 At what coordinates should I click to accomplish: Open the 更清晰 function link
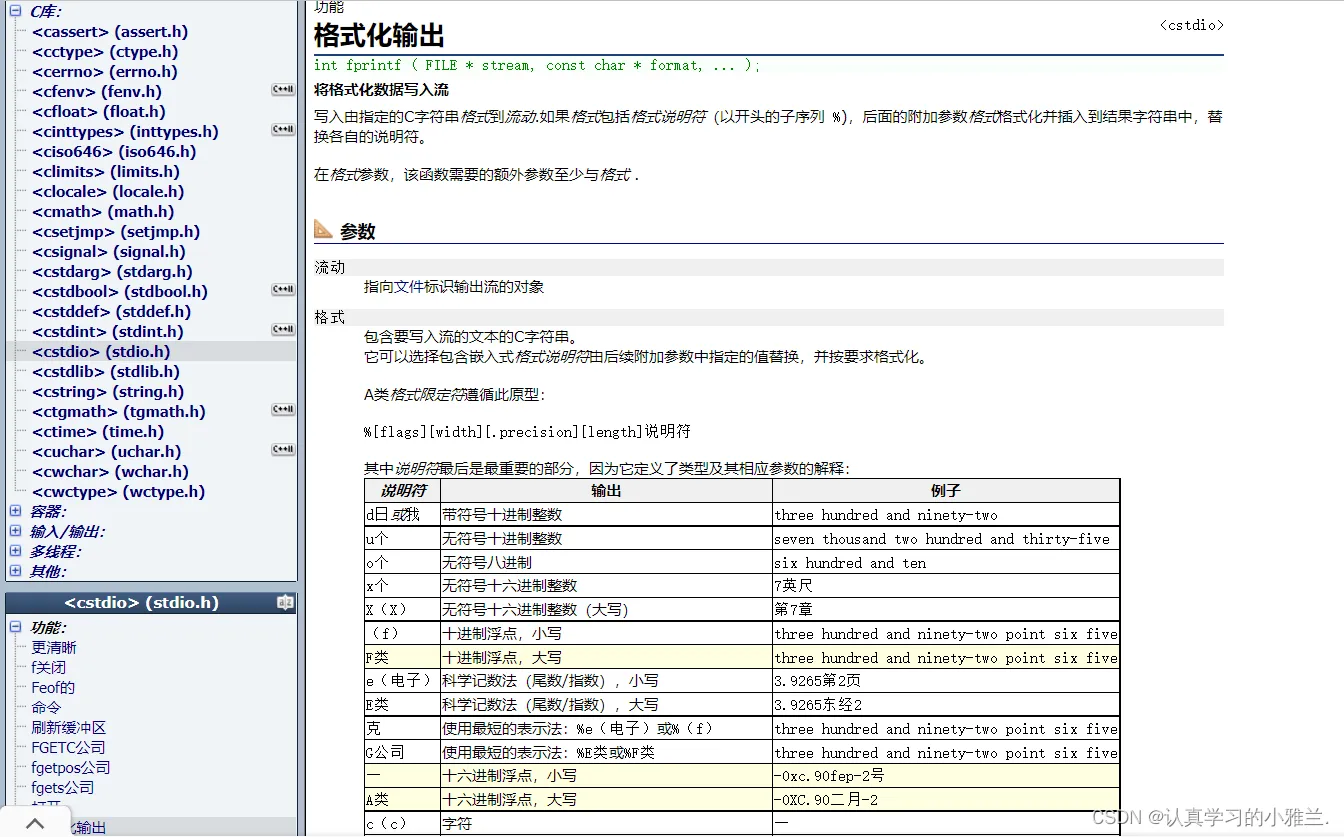(54, 647)
